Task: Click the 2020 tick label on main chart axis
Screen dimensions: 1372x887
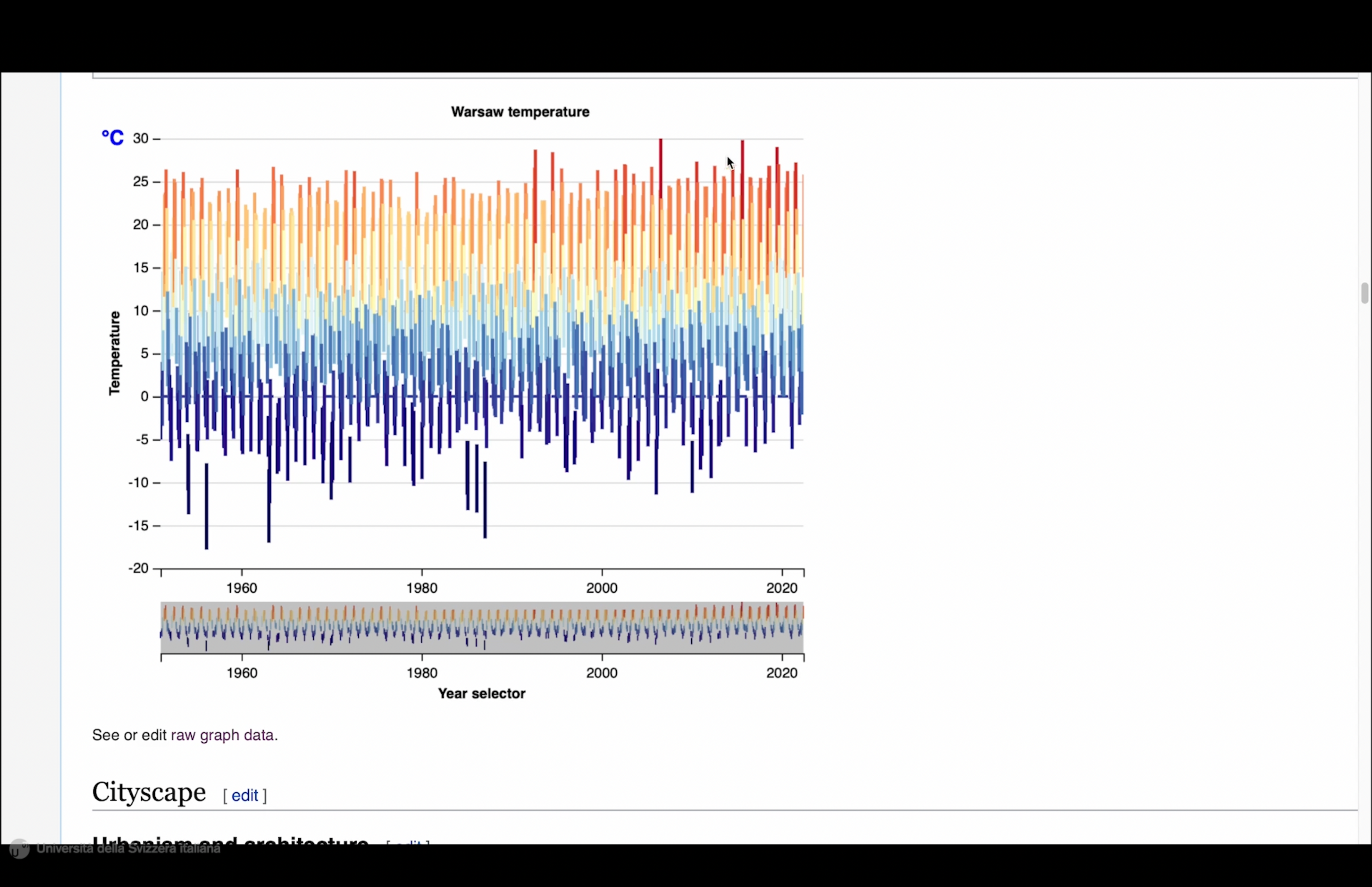Action: tap(781, 588)
